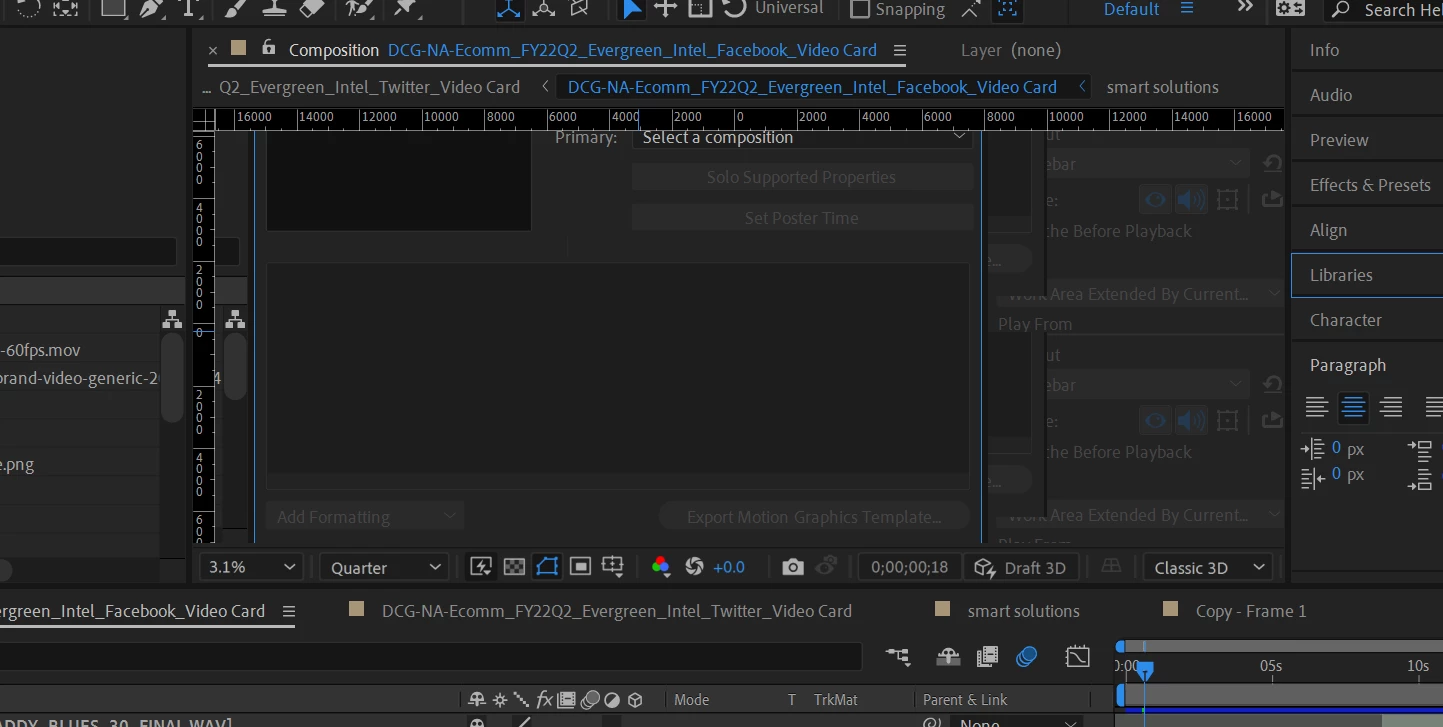Expand the workspace overflow chevrons

pyautogui.click(x=1245, y=8)
